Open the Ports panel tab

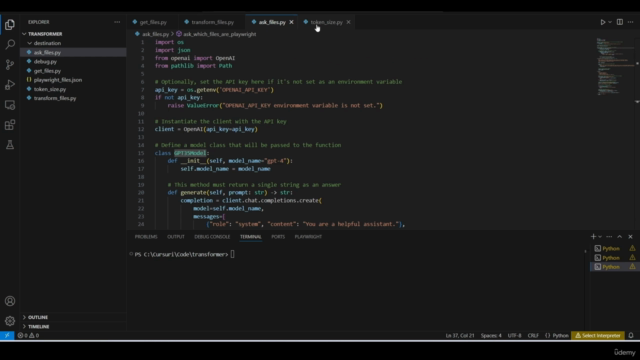coord(278,237)
